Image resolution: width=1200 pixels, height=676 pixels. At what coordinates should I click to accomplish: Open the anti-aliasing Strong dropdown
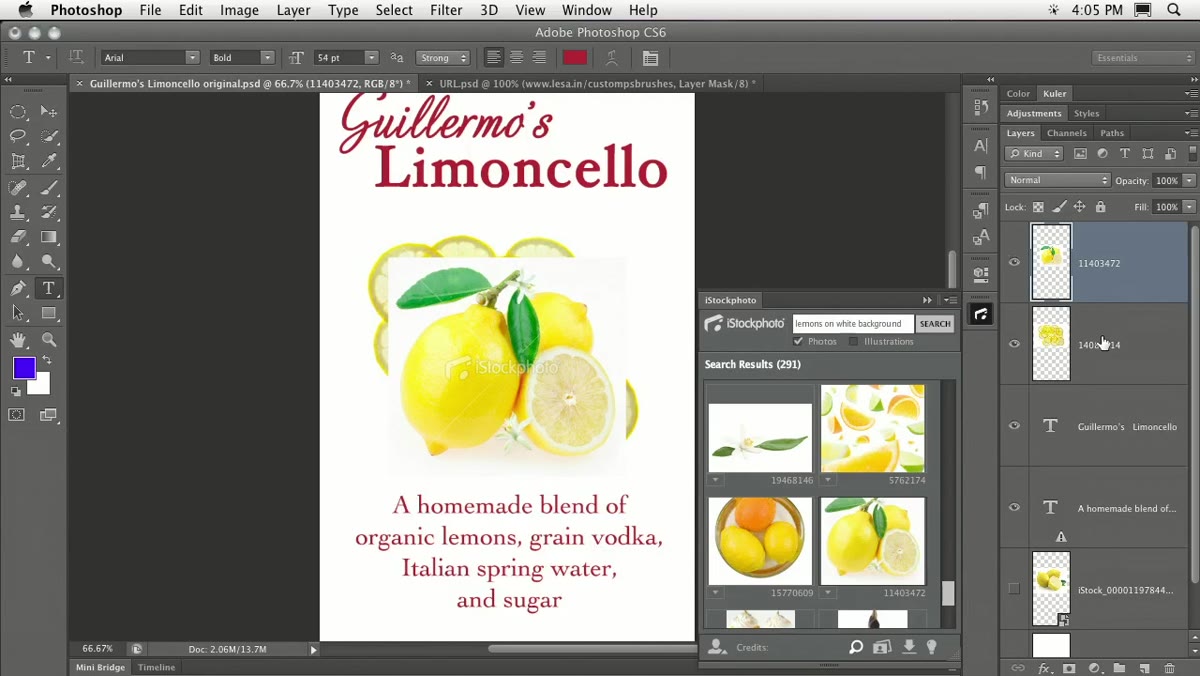coord(442,58)
